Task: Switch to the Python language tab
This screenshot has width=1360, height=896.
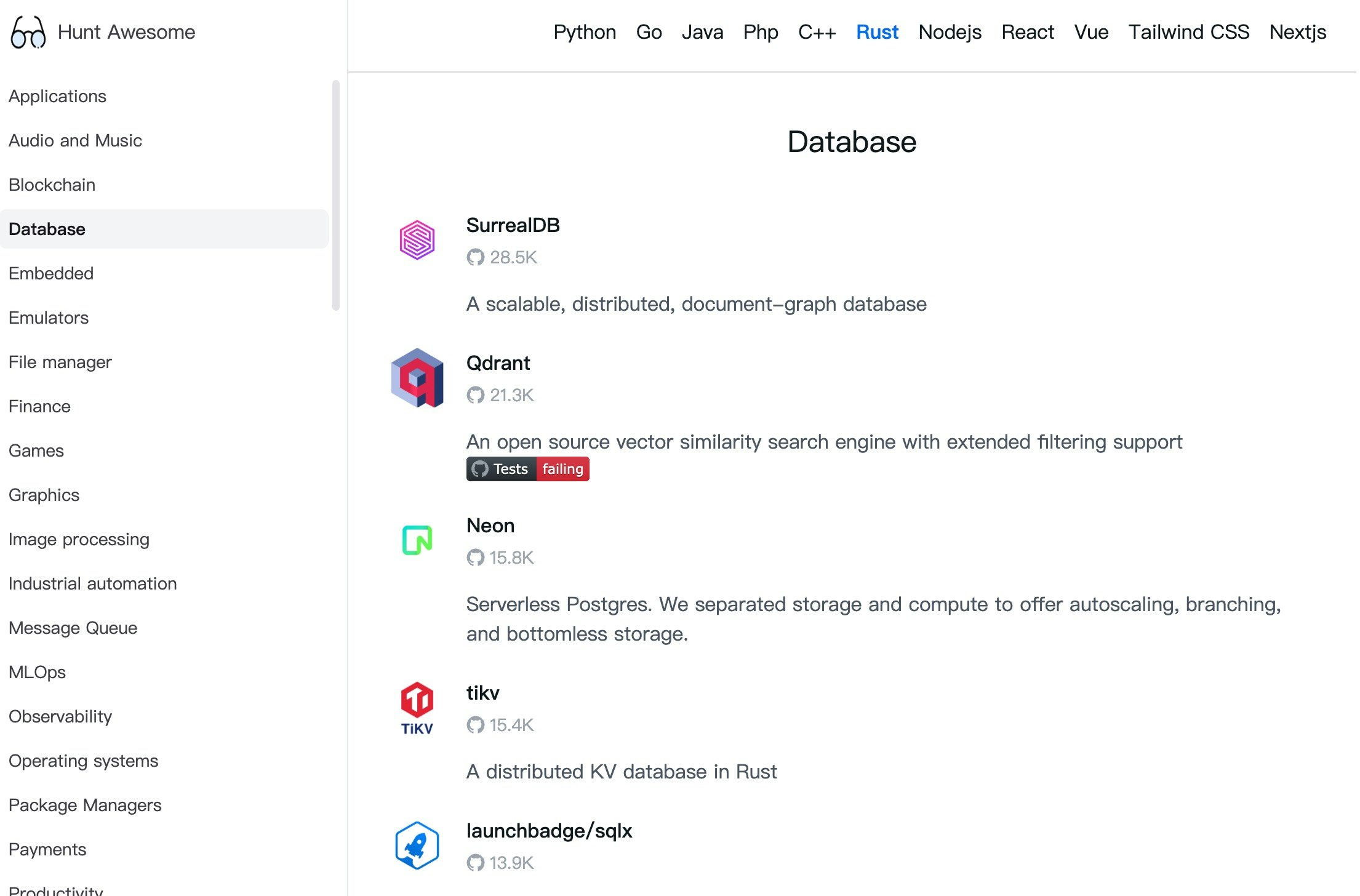Action: [x=584, y=32]
